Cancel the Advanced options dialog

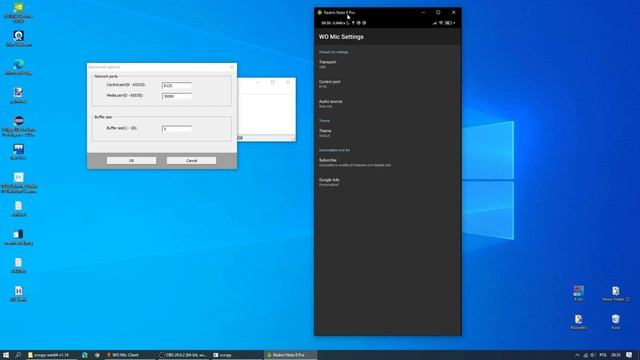191,160
